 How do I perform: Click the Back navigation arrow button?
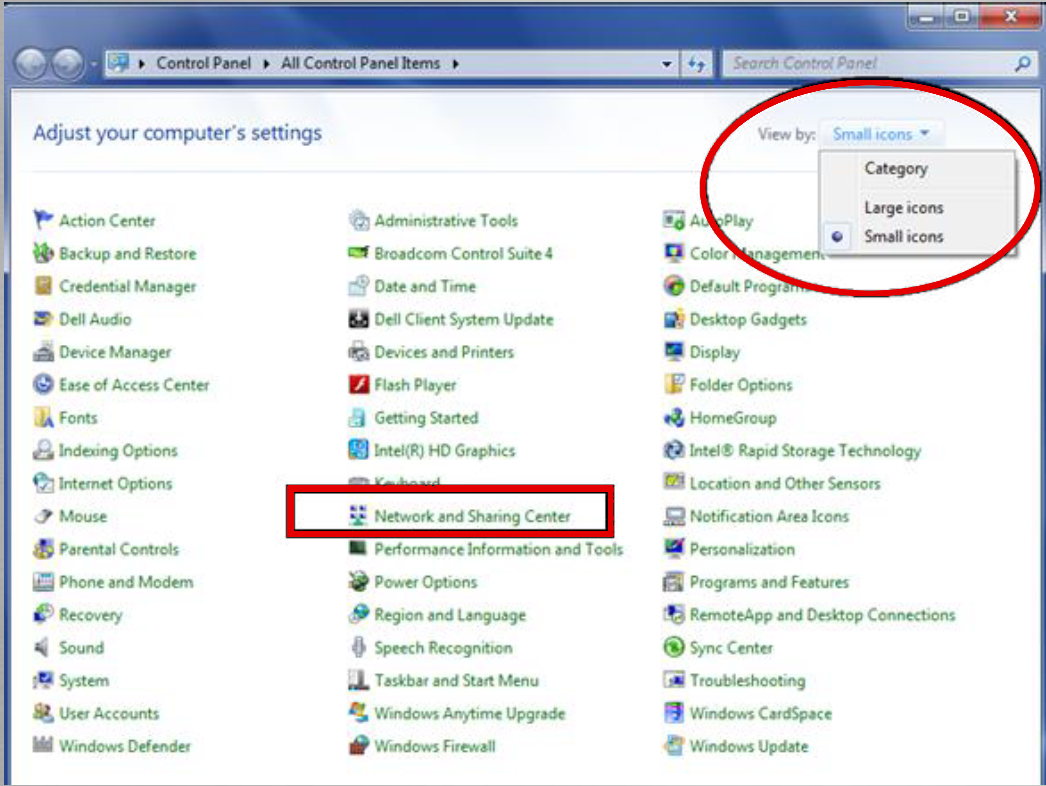click(x=32, y=65)
